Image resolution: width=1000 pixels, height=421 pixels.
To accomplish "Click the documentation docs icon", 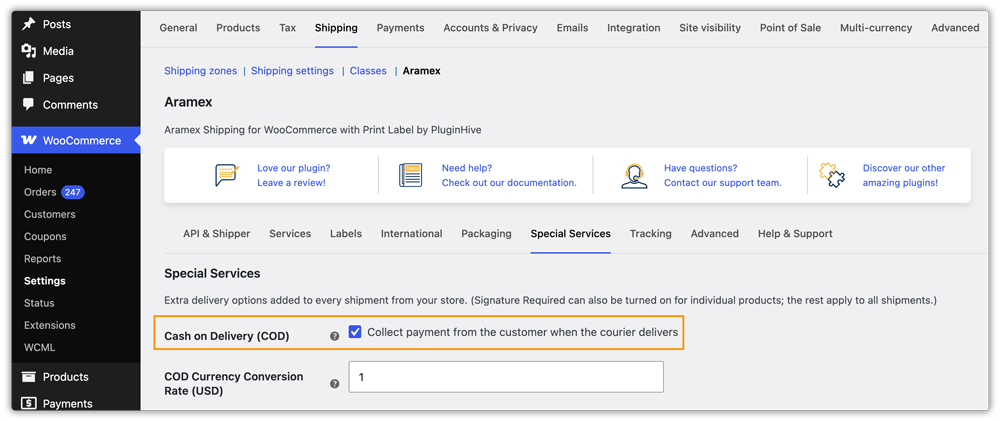I will (x=411, y=175).
